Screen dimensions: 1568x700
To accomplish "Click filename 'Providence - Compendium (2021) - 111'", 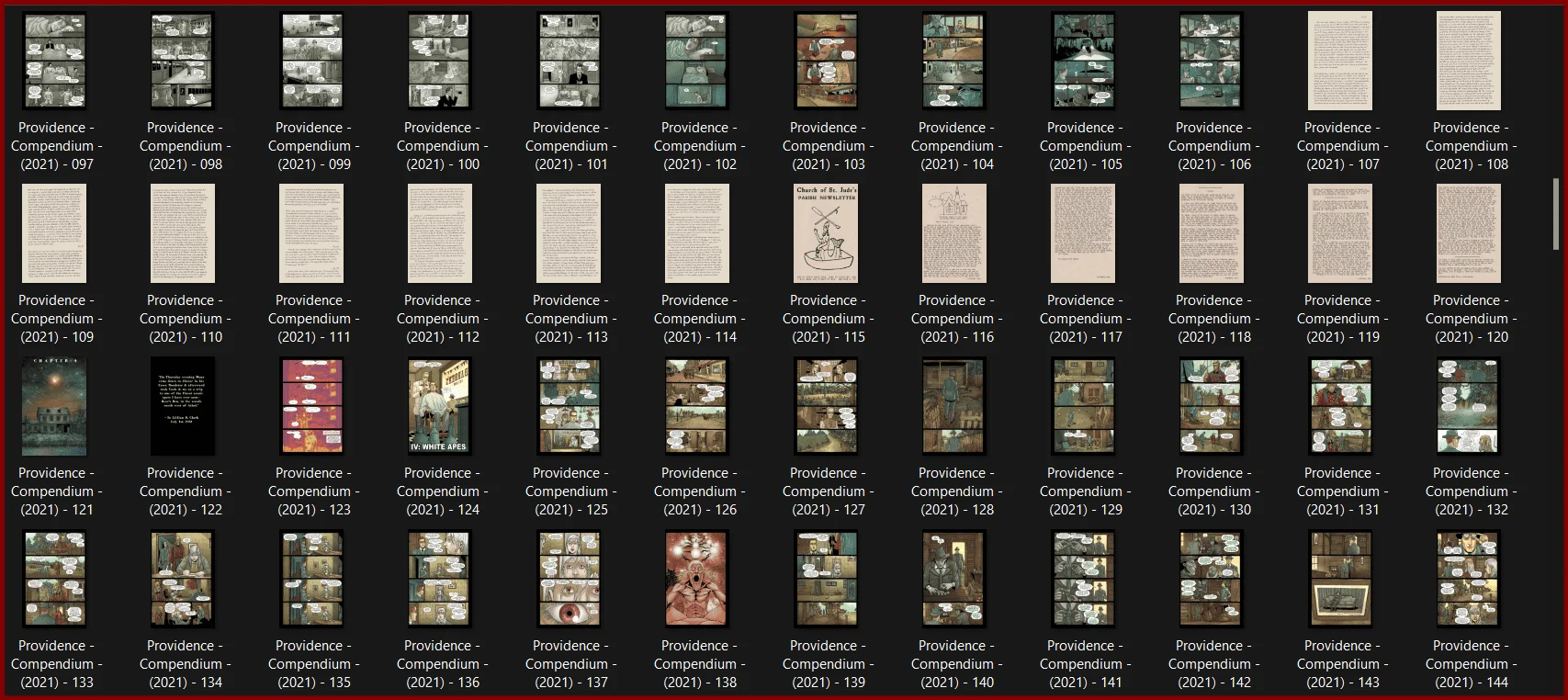I will pyautogui.click(x=313, y=319).
